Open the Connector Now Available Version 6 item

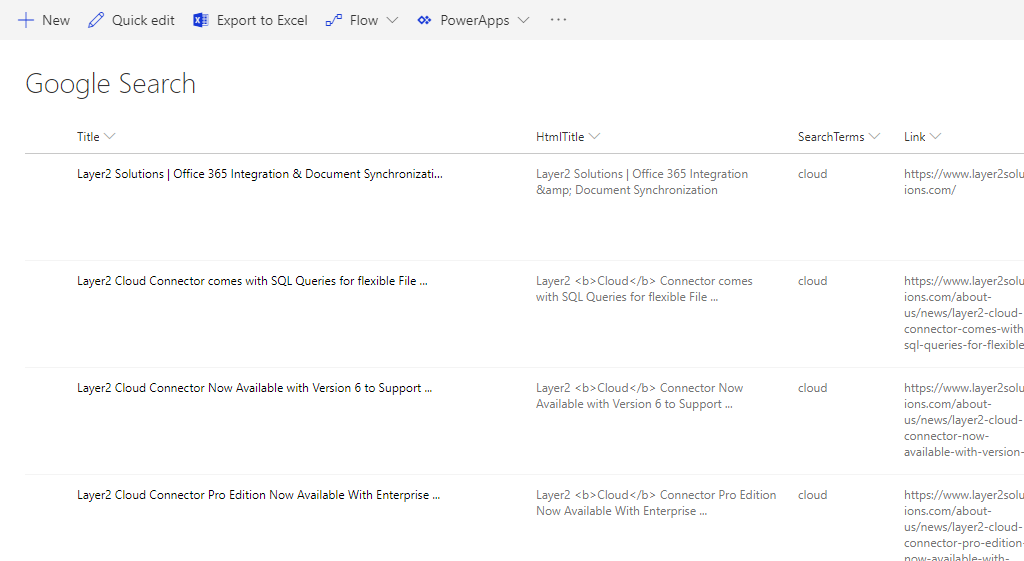pyautogui.click(x=254, y=388)
